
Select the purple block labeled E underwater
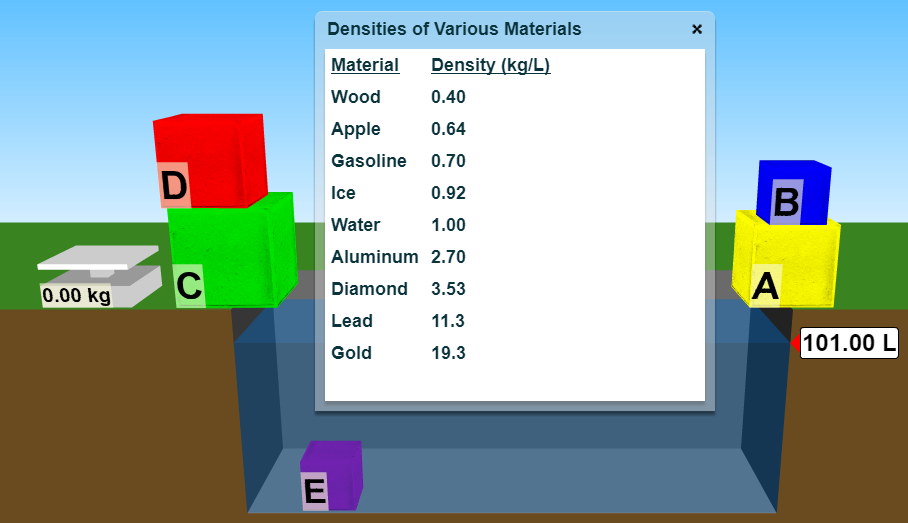pos(331,476)
